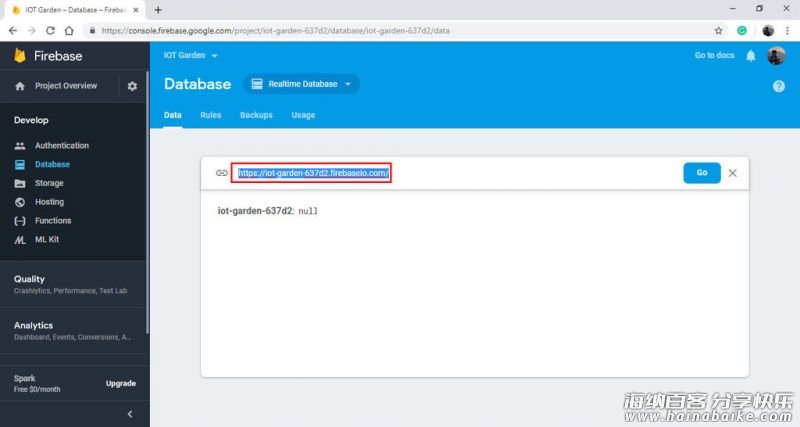Image resolution: width=800 pixels, height=427 pixels.
Task: Switch to the Data tab
Action: 172,115
